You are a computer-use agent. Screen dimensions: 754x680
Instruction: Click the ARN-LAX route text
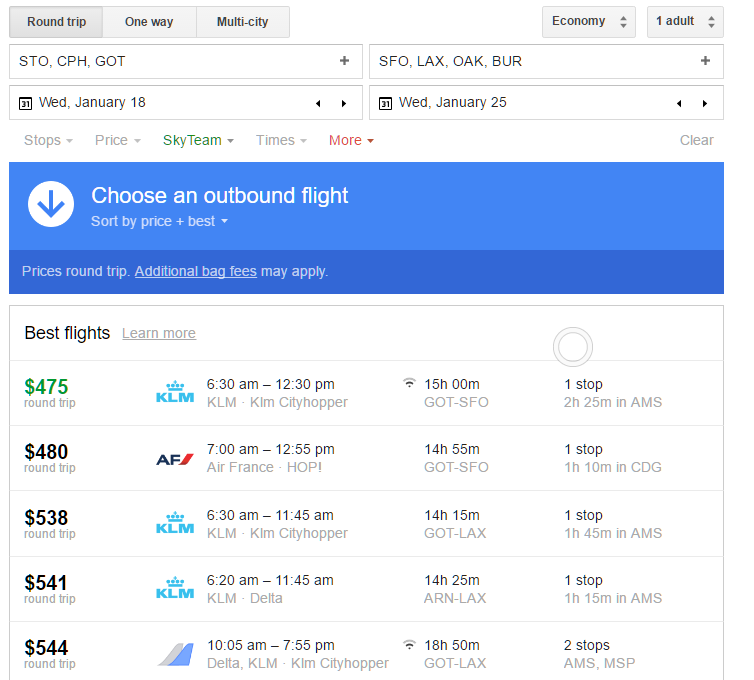point(455,598)
